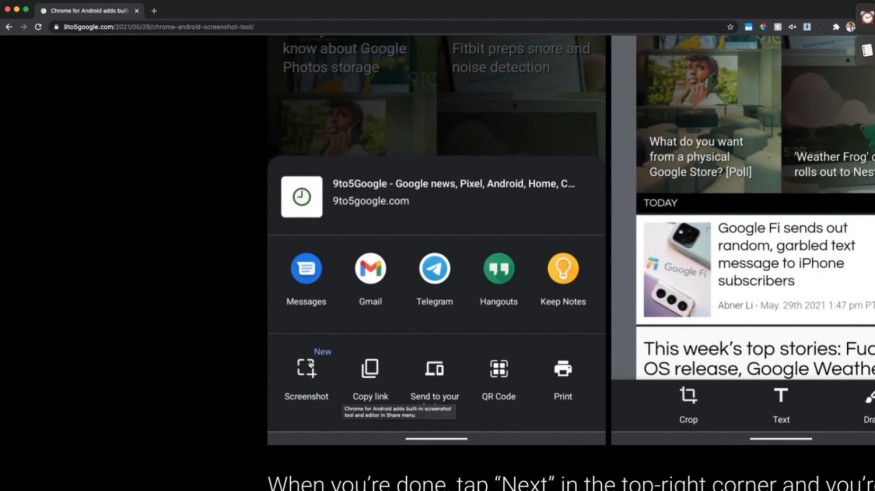Click the site lock icon
The height and width of the screenshot is (491, 875).
56,27
